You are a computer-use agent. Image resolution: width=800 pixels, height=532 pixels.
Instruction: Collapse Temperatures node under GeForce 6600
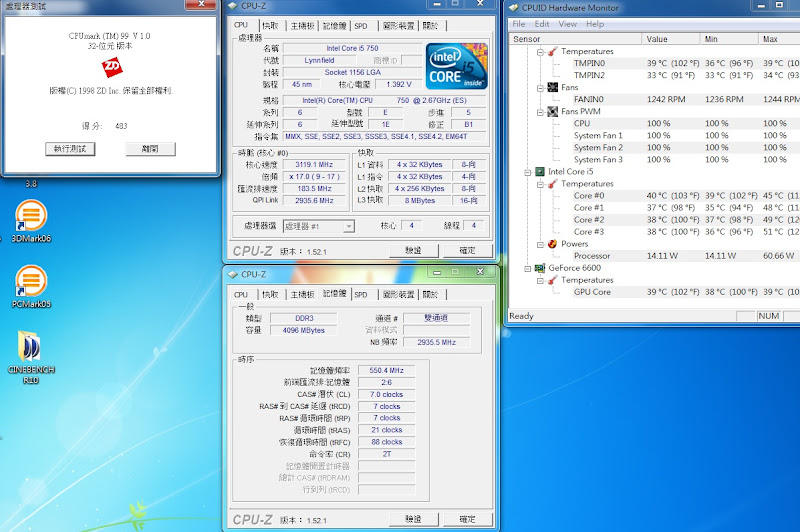click(x=540, y=281)
